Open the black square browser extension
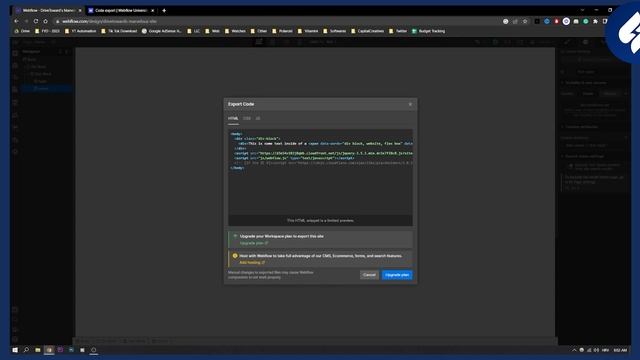Viewport: 640px width, 360px height. (x=537, y=21)
